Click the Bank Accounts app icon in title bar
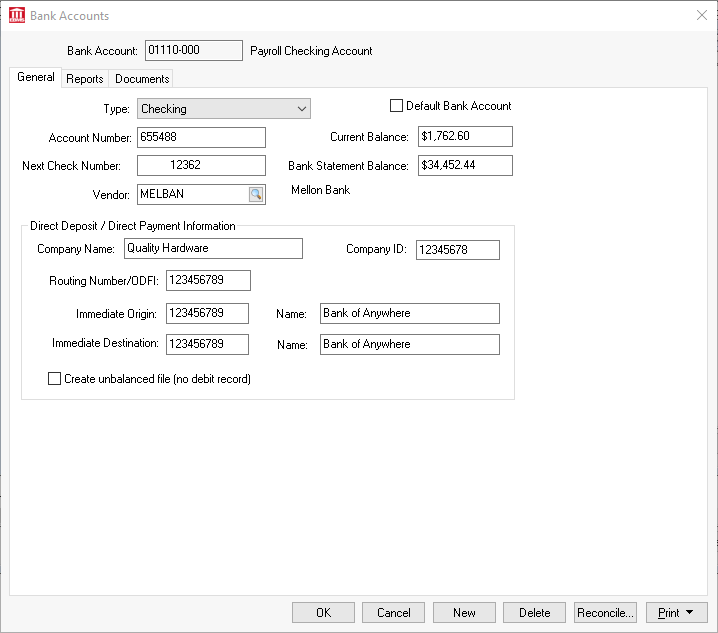 17,15
